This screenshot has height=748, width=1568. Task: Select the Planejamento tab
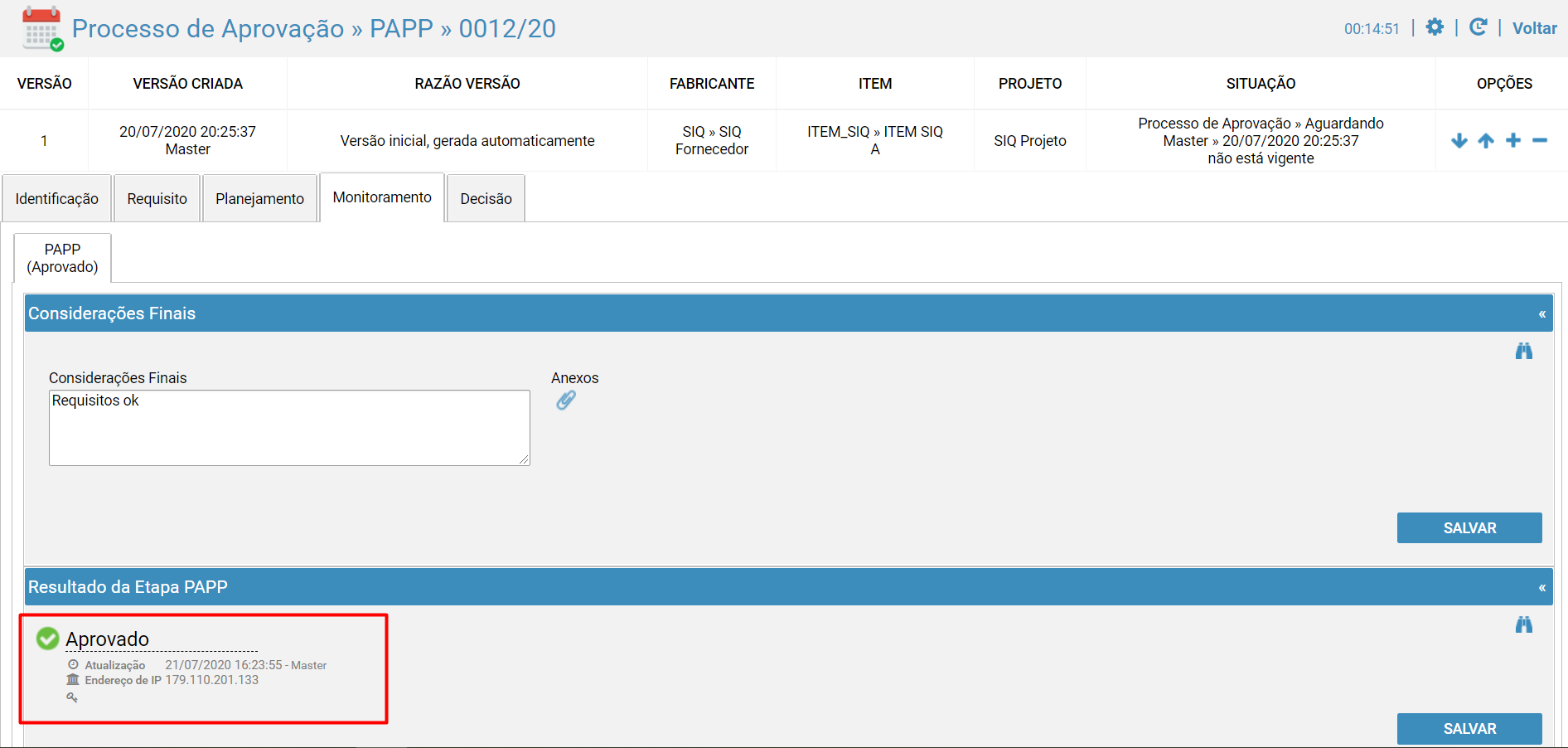pos(259,198)
